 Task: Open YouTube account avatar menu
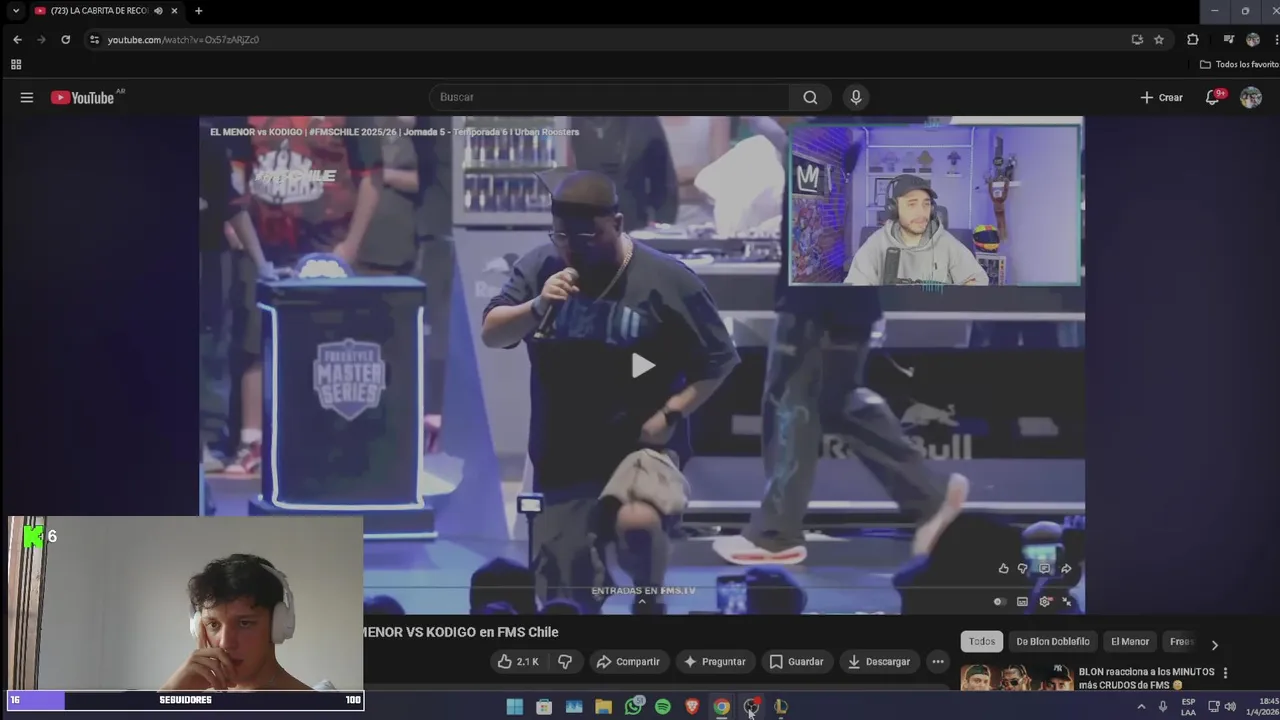click(1250, 97)
